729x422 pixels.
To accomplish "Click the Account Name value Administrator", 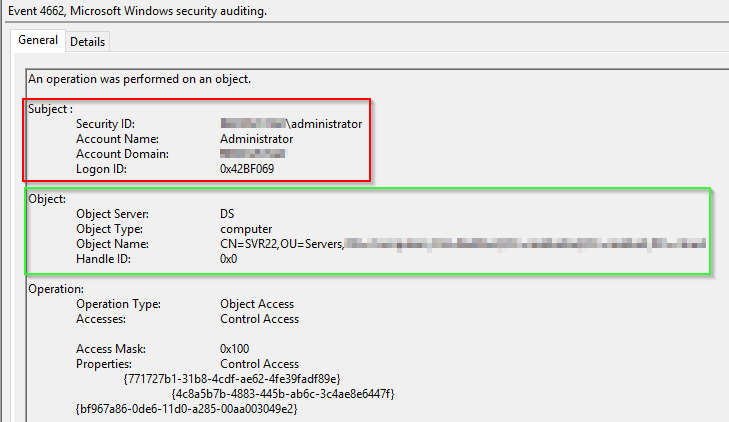I will click(x=257, y=139).
